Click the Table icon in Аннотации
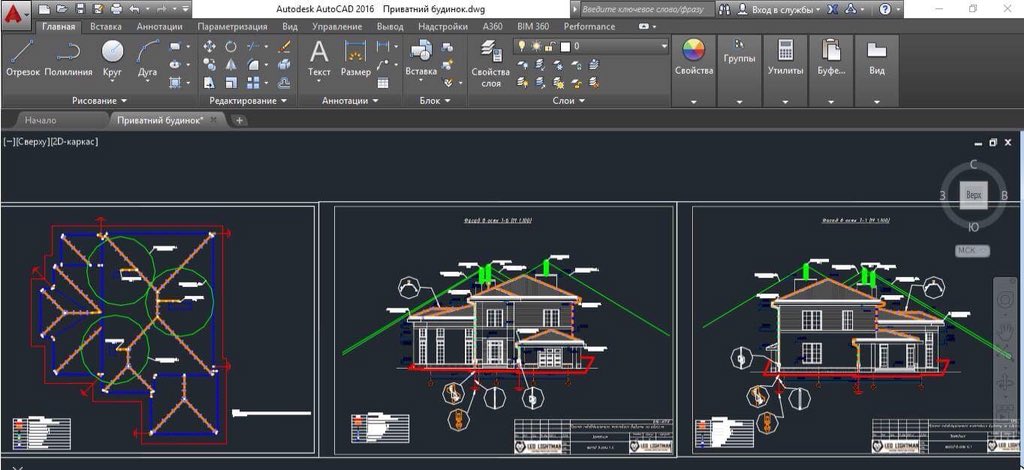 383,83
